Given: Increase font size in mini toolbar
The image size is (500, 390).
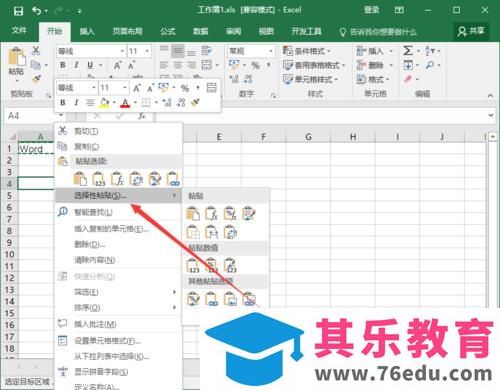Looking at the screenshot, I should 136,88.
